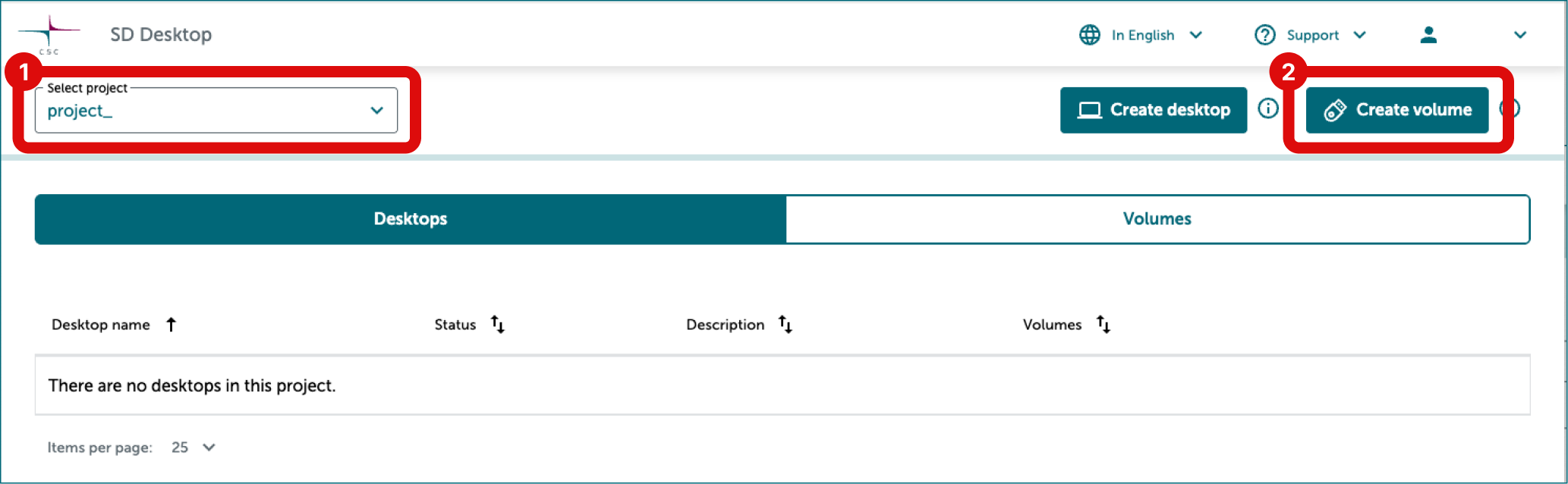Sort by Desktop name arrow icon
The image size is (1568, 484).
coord(172,325)
